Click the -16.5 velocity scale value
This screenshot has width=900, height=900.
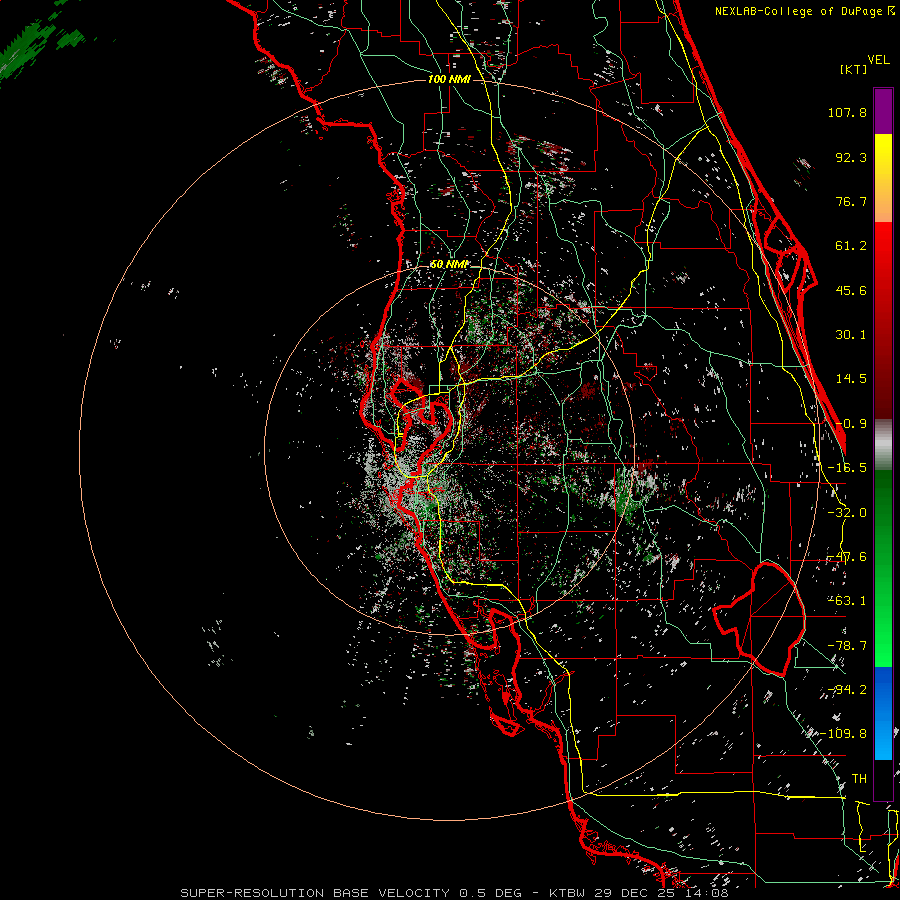coord(847,468)
